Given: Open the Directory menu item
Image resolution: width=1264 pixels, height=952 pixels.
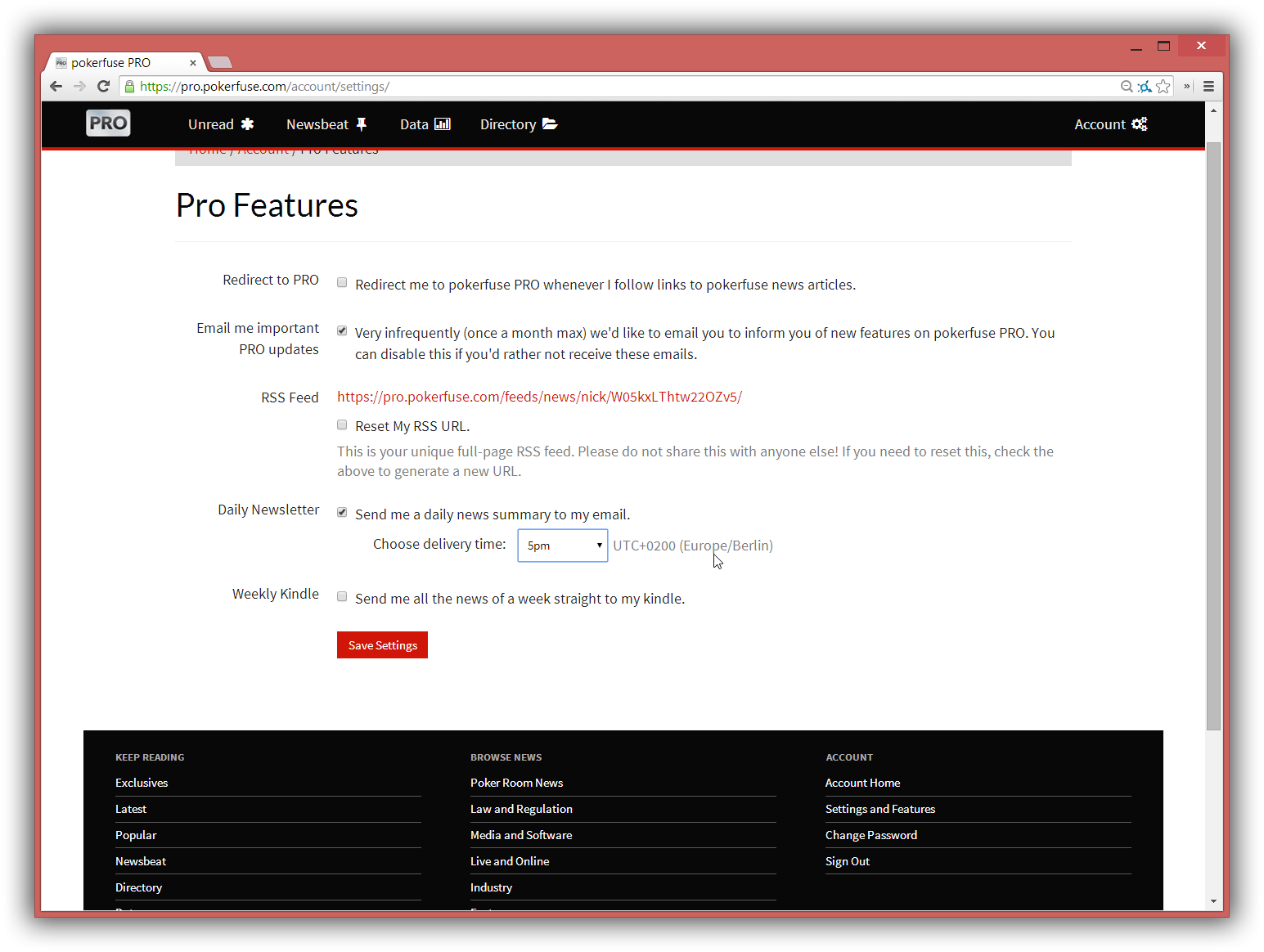Looking at the screenshot, I should click(519, 124).
